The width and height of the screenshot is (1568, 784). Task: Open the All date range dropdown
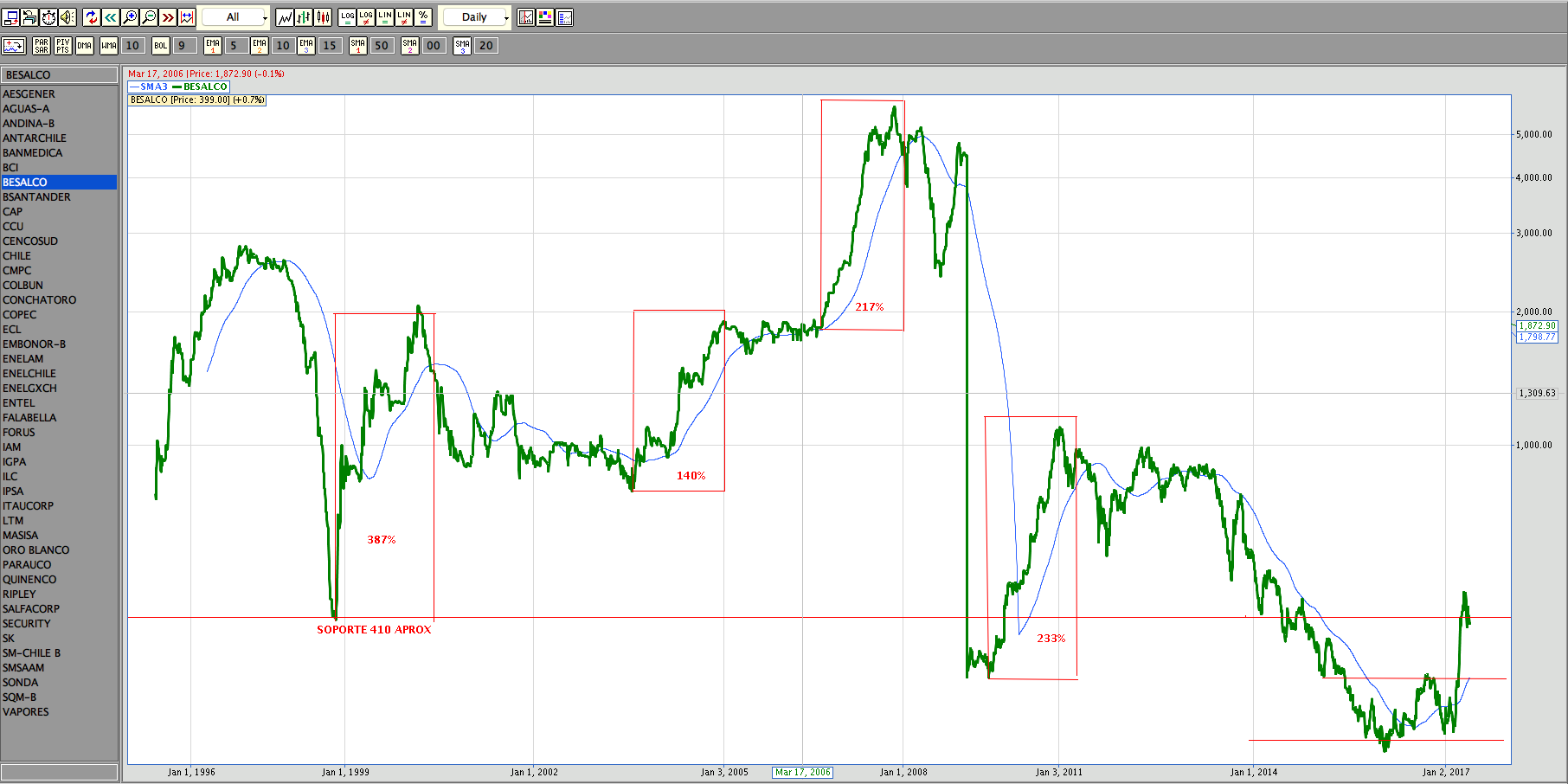(x=235, y=17)
